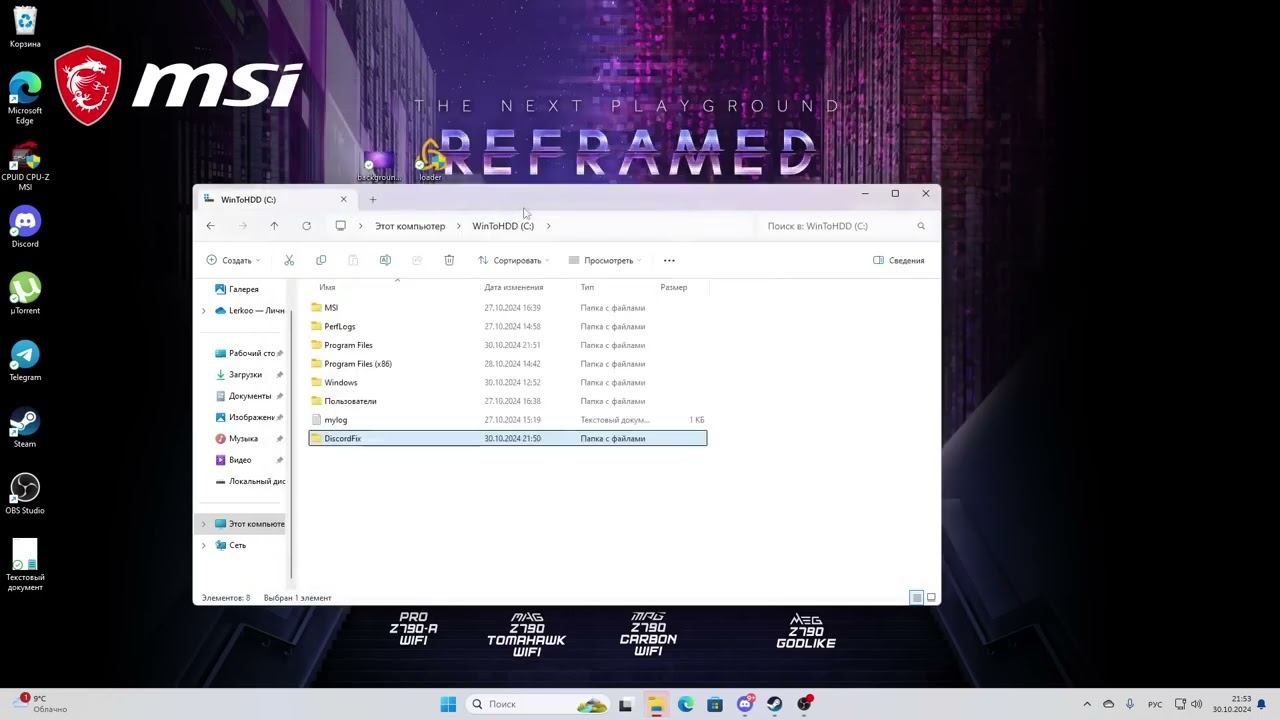Open Microsoft Store from taskbar
Screen dimensions: 1280x720
coord(715,704)
